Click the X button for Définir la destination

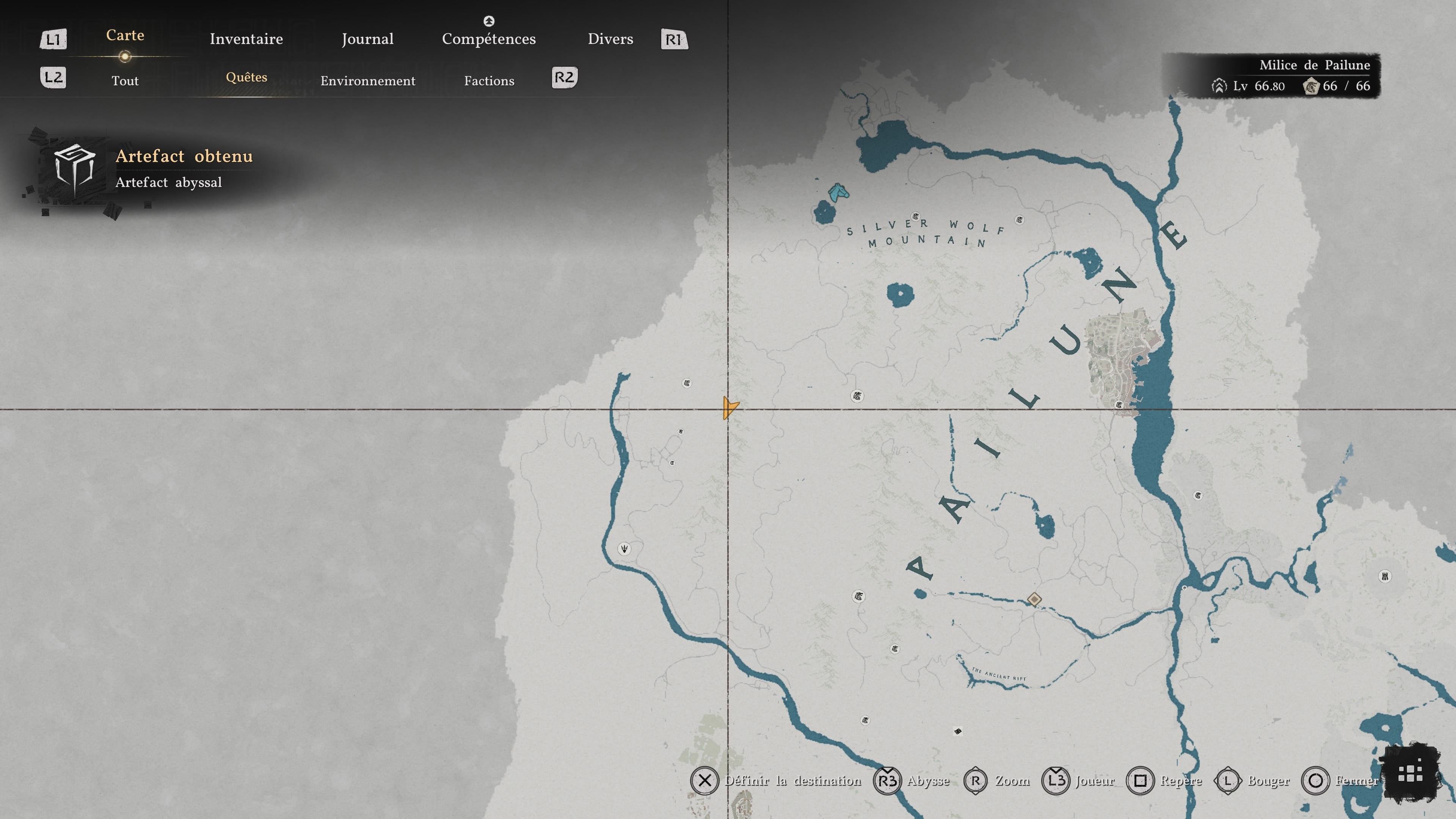coord(704,781)
